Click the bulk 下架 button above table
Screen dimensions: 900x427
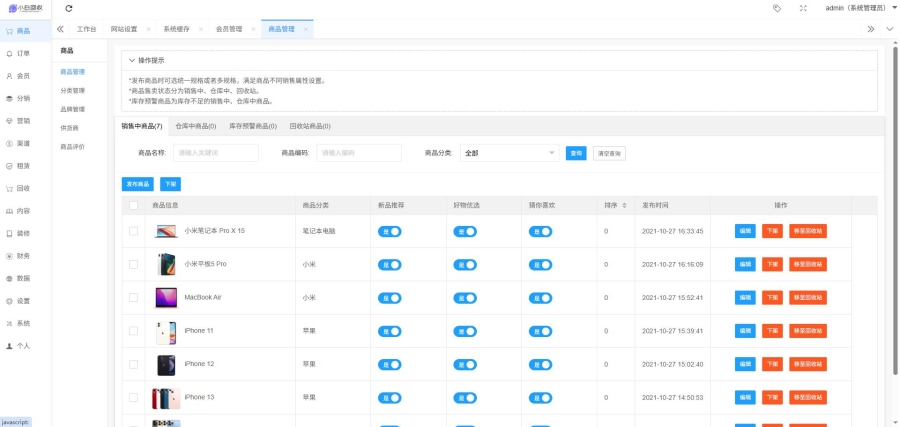click(170, 184)
